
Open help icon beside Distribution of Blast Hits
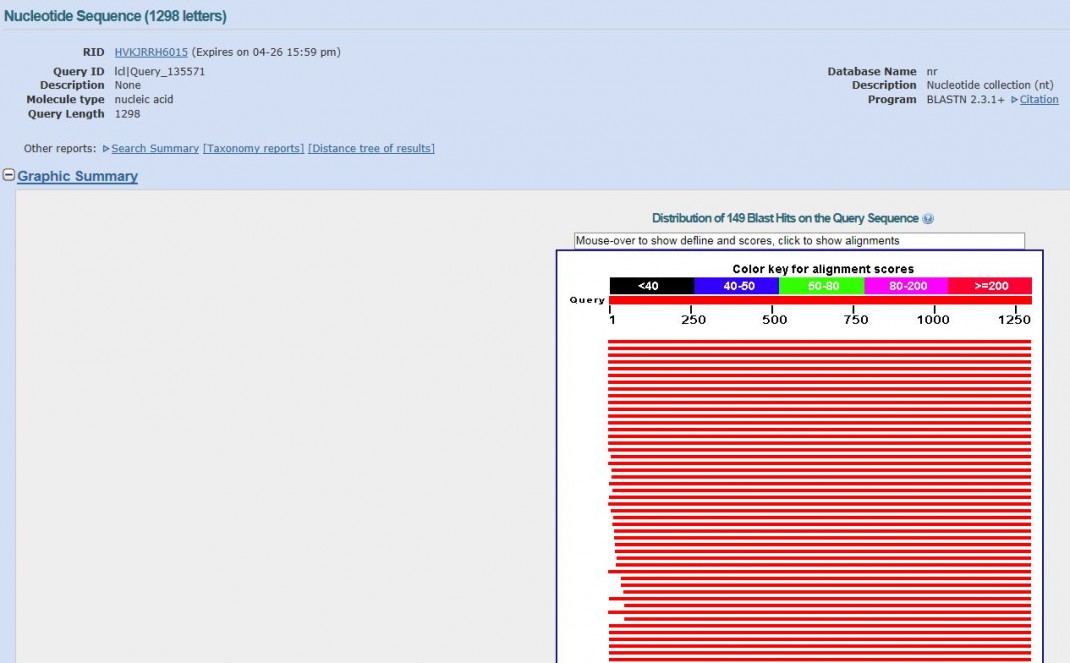(928, 219)
